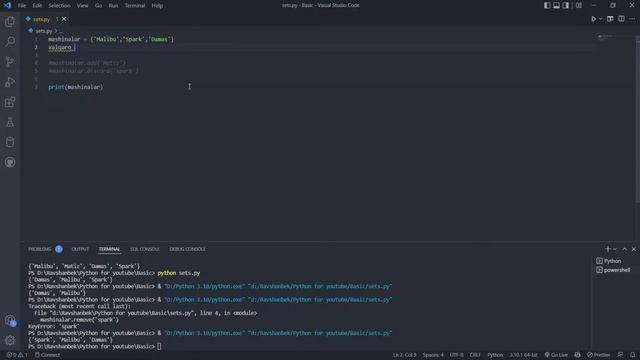Start Go Live server
The image size is (640, 360).
(x=556, y=355)
